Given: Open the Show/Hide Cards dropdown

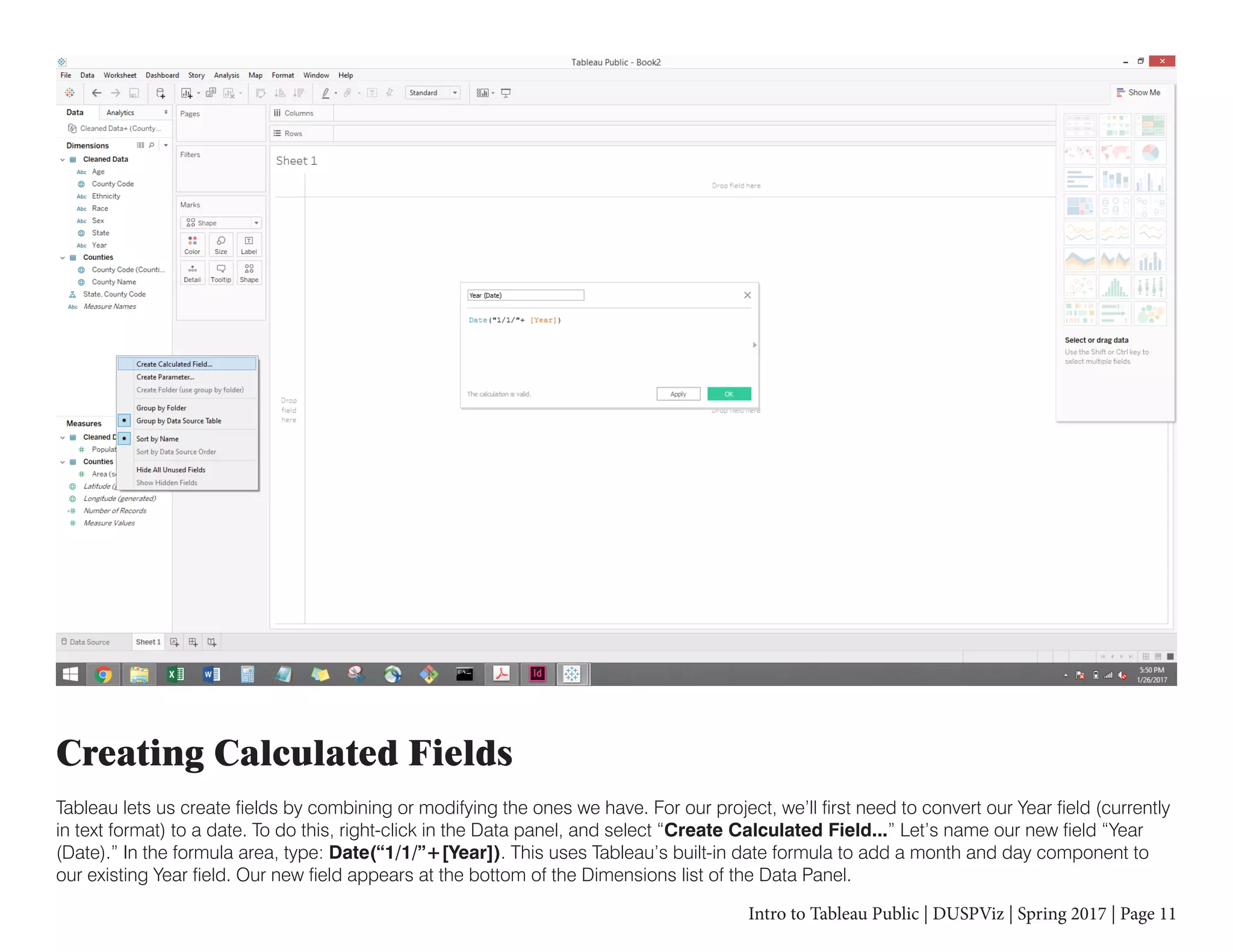Looking at the screenshot, I should click(485, 93).
